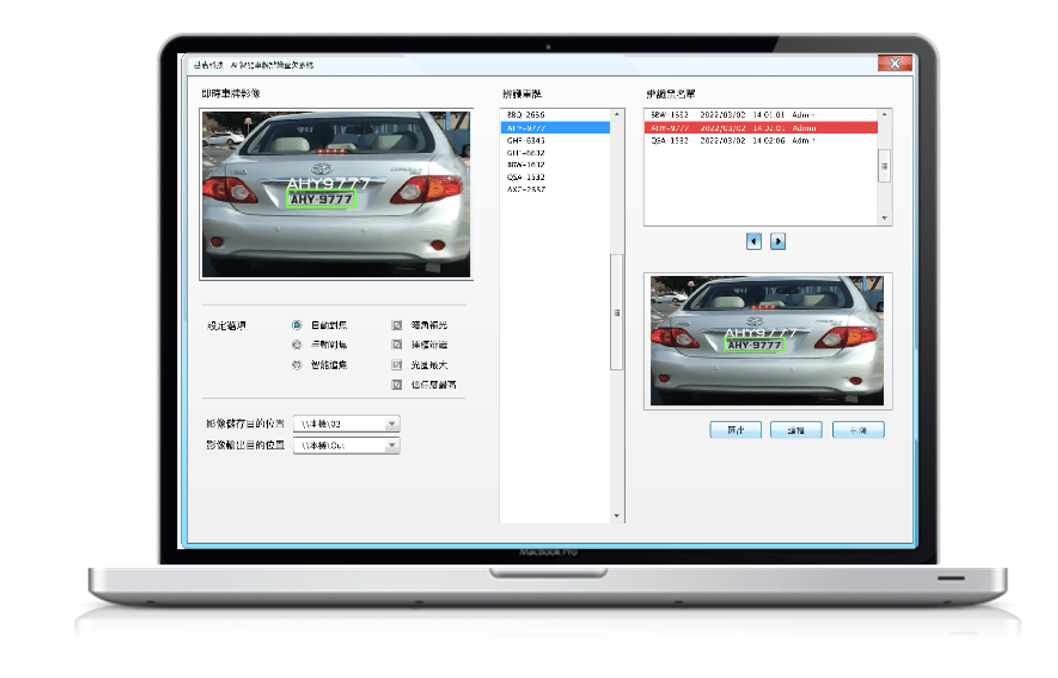Select plate QSA-1532 in the plate list
The height and width of the screenshot is (678, 1058).
tap(555, 177)
